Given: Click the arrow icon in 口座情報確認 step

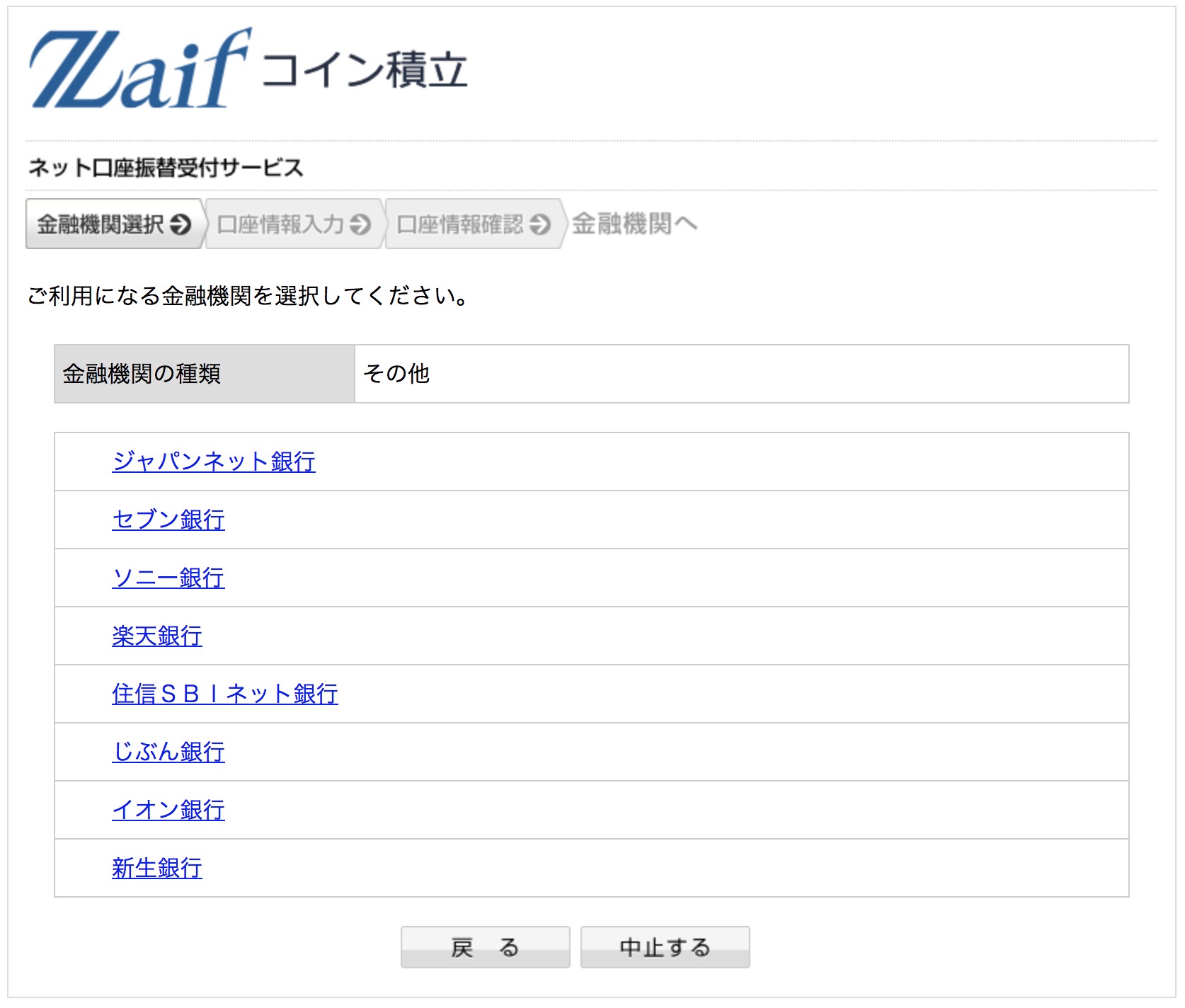Looking at the screenshot, I should click(542, 225).
